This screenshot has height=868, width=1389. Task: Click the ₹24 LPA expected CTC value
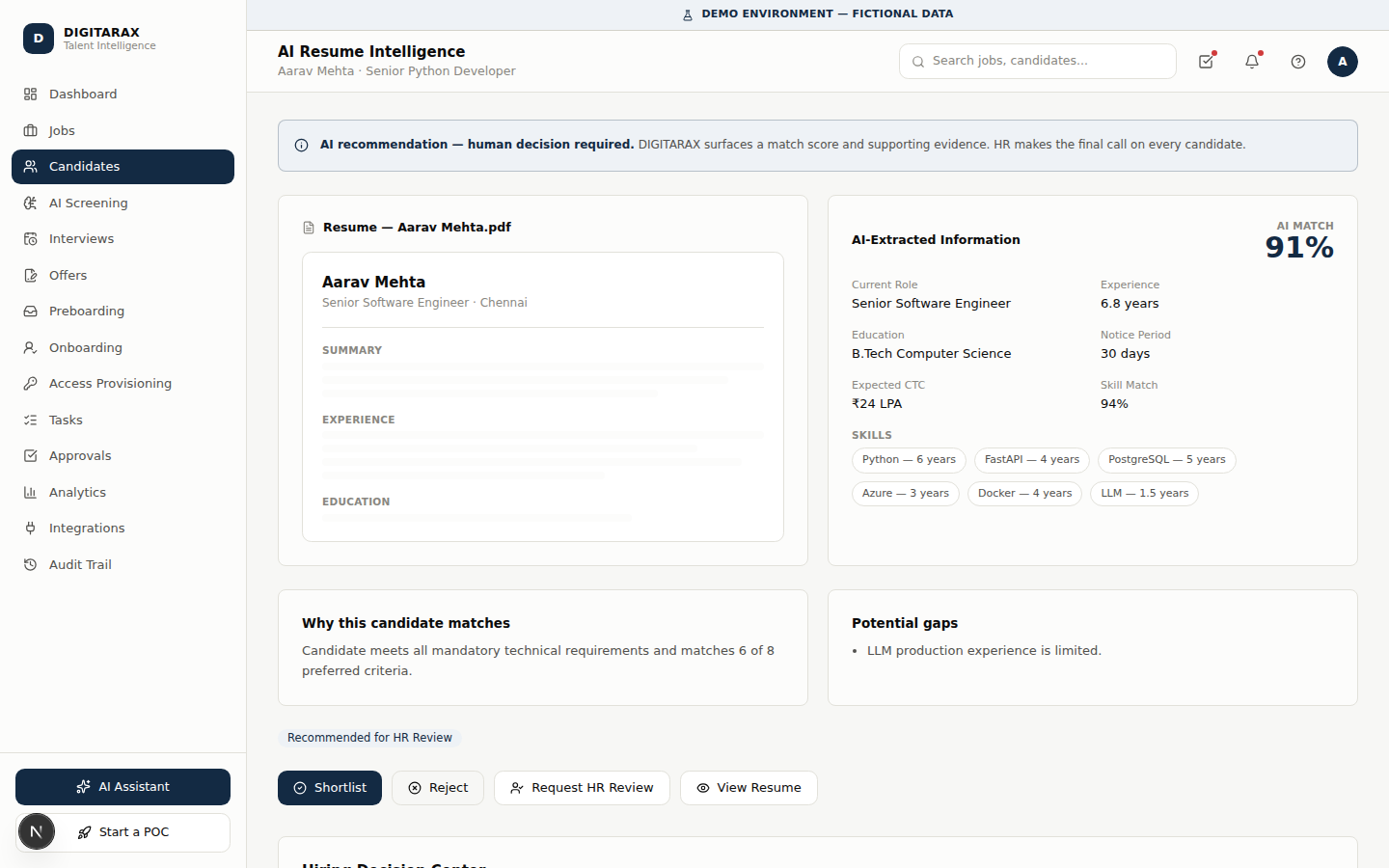(877, 404)
